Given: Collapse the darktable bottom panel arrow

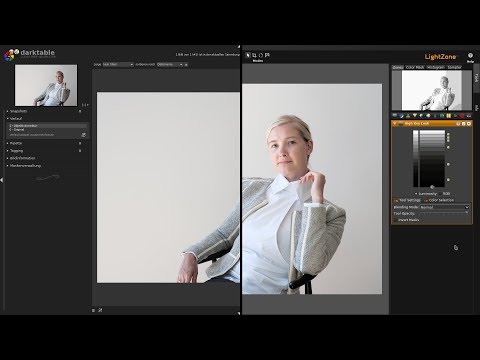Looking at the screenshot, I should pos(239,313).
